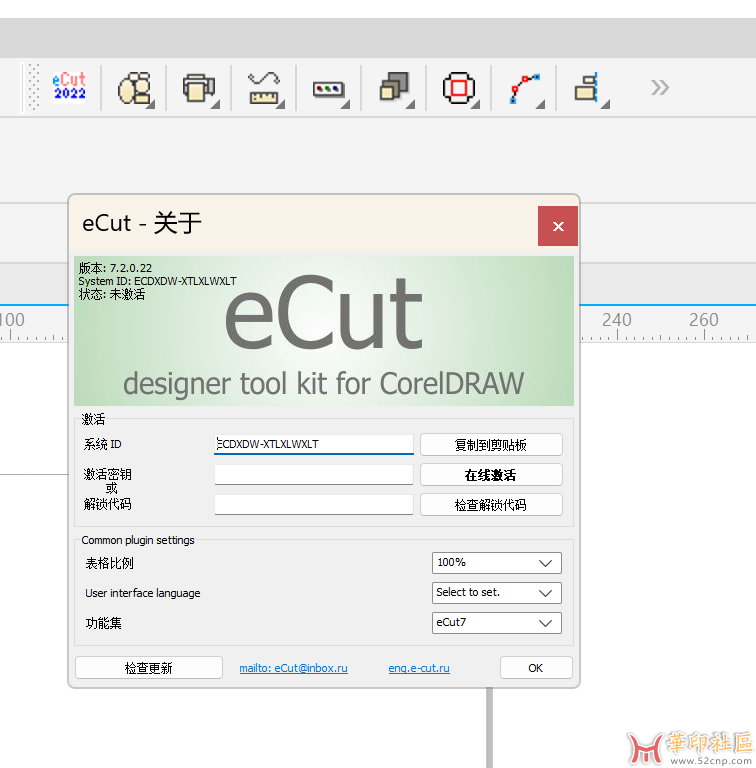Click the System ID: ECDXDW-XTLXLWXLT banner text
756x768 pixels.
pos(157,281)
